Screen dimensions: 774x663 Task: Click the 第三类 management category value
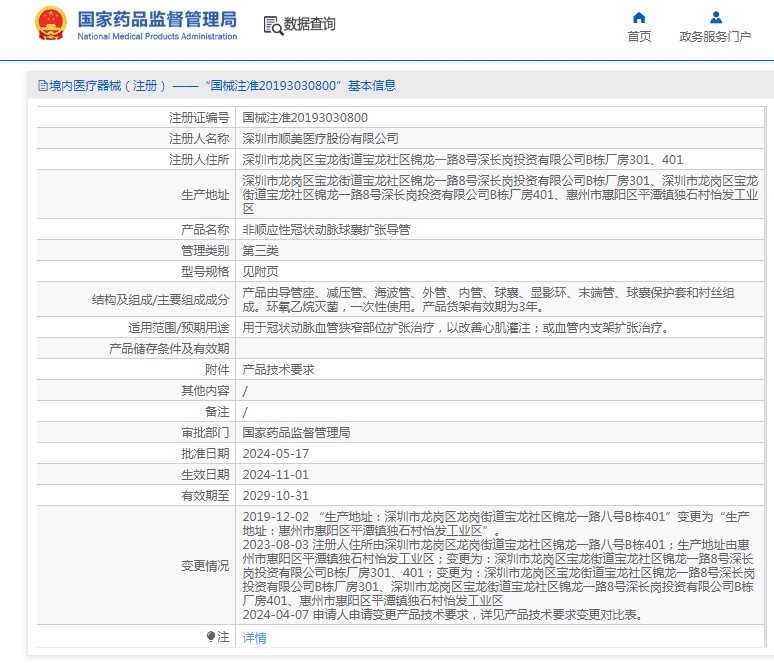click(x=260, y=250)
